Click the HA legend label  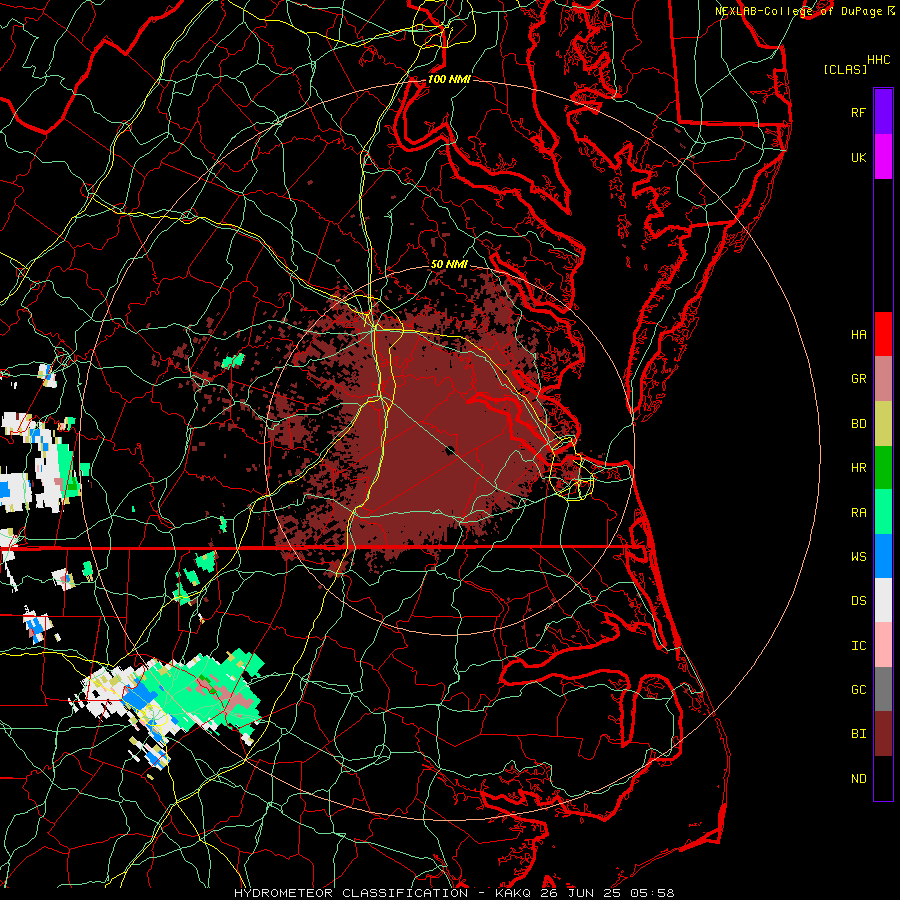pyautogui.click(x=859, y=335)
